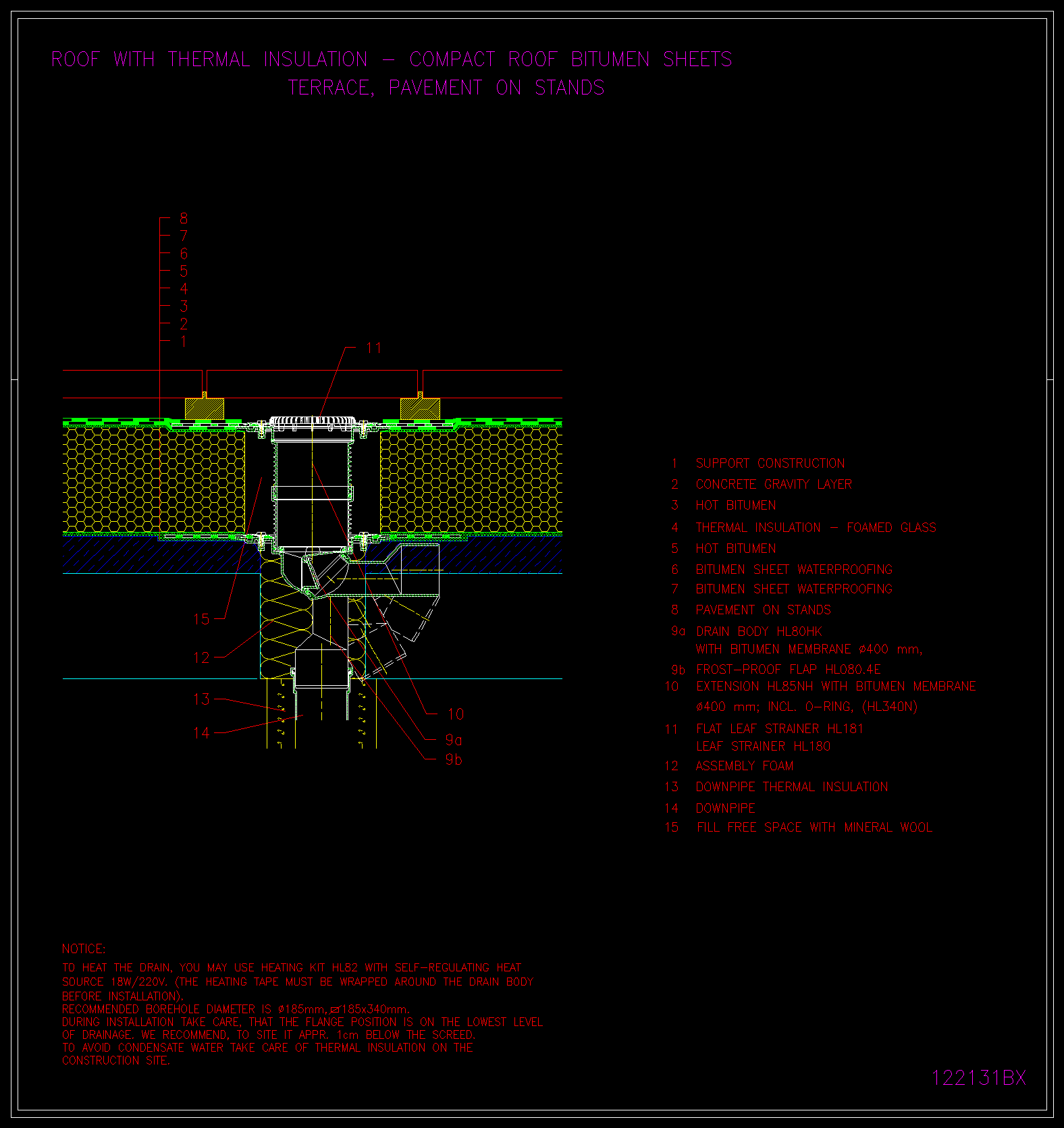
Task: Click legend entry "CONCRETE GRAVITY LAYER"
Action: [774, 484]
